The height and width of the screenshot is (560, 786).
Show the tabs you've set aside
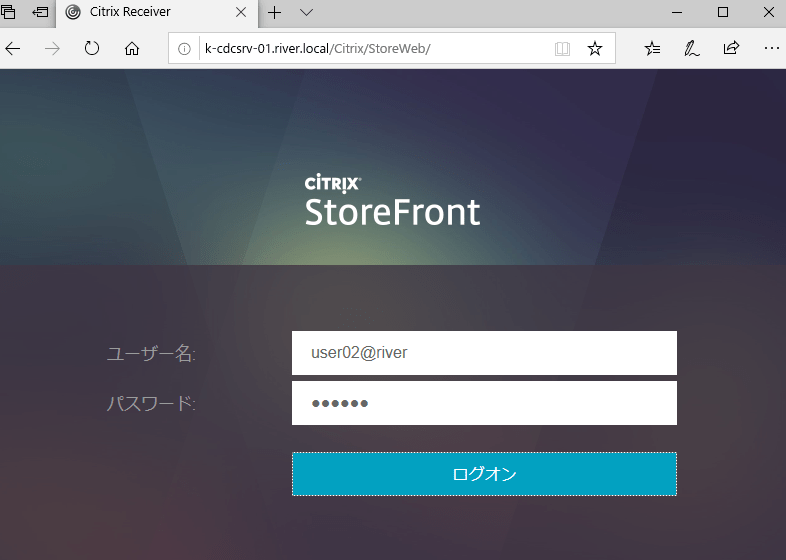tap(8, 12)
